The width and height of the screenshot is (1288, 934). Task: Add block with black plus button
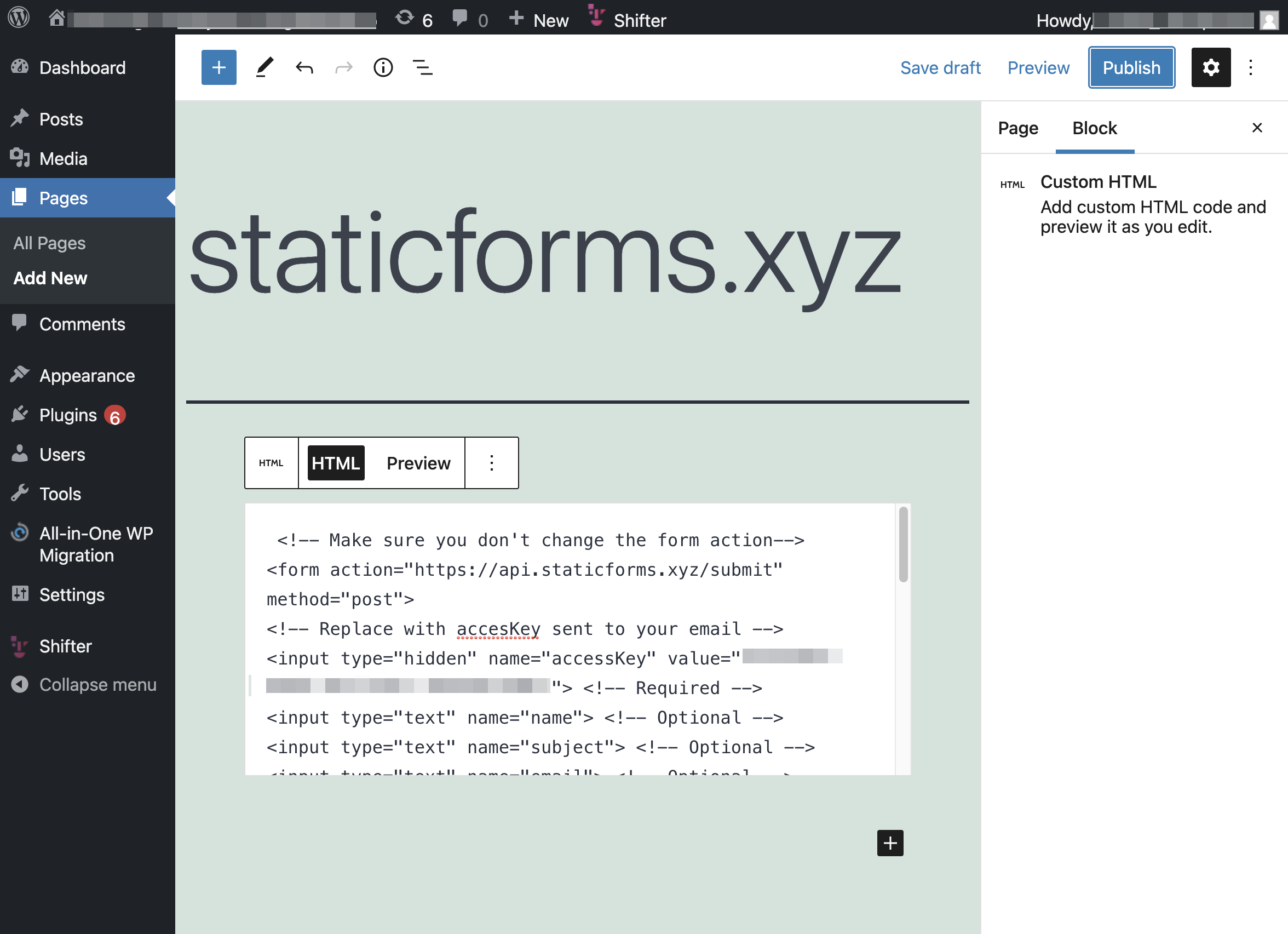(890, 843)
